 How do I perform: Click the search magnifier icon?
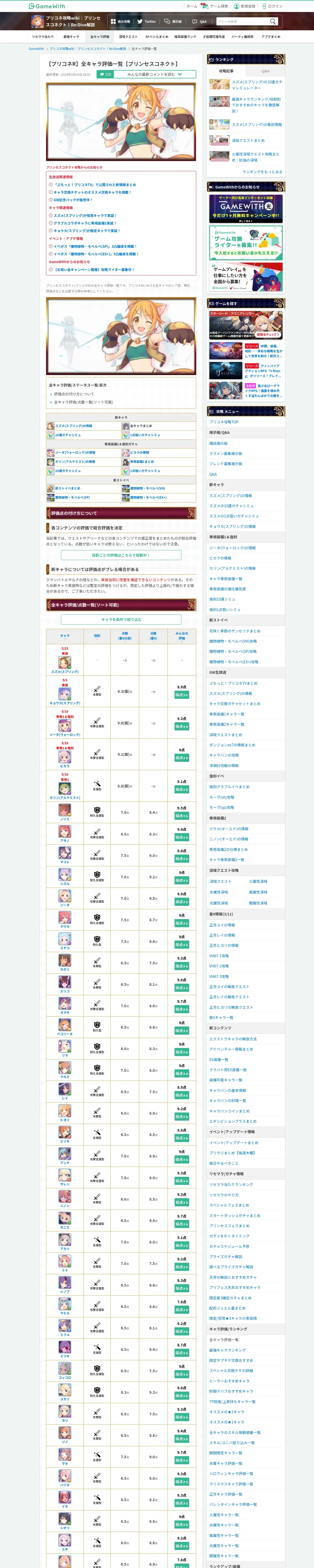(273, 21)
